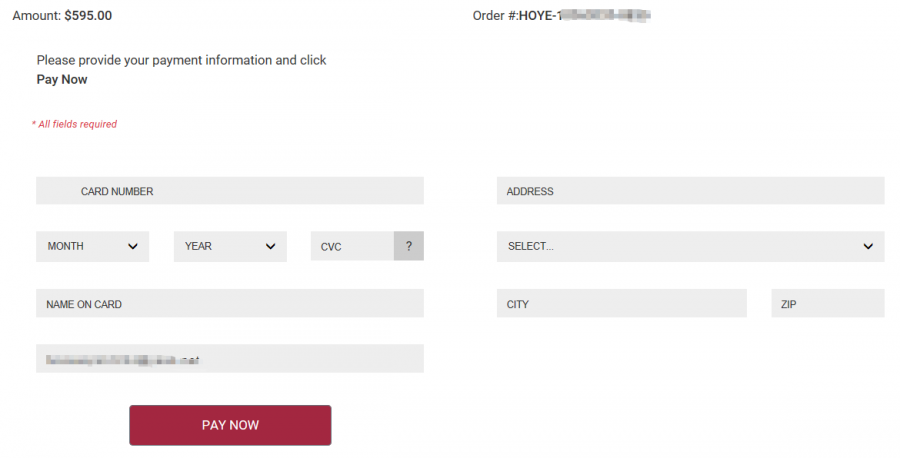Image resolution: width=900 pixels, height=458 pixels.
Task: Click into the CITY field
Action: [621, 304]
